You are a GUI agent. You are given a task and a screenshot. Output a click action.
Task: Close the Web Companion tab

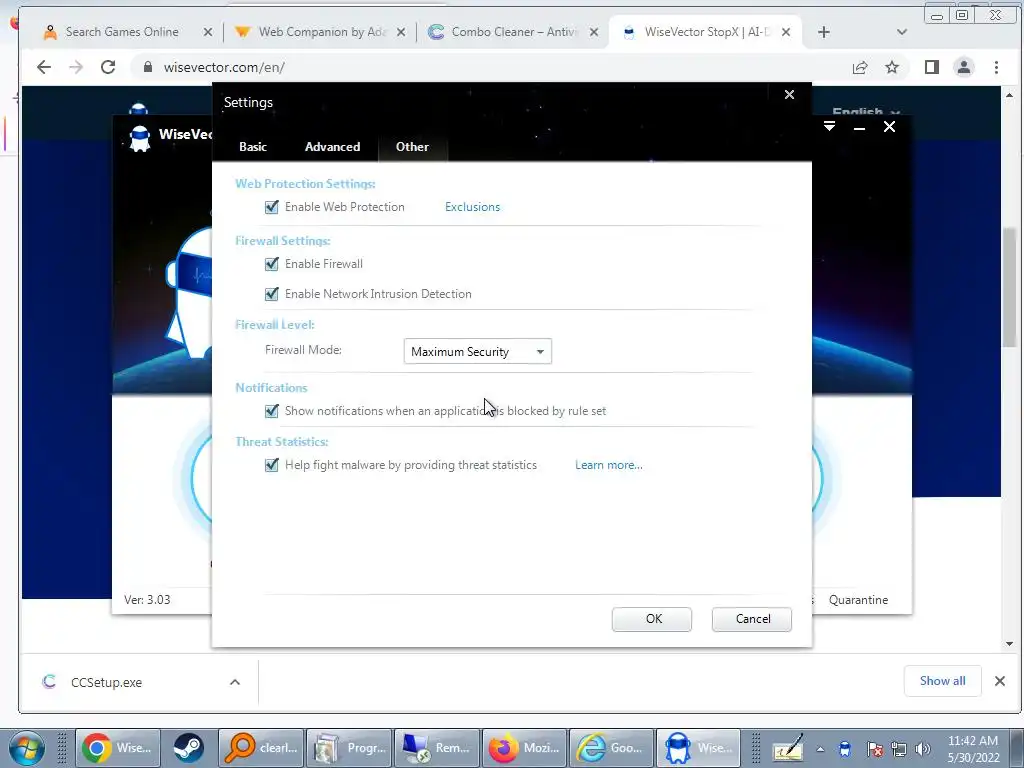[401, 32]
